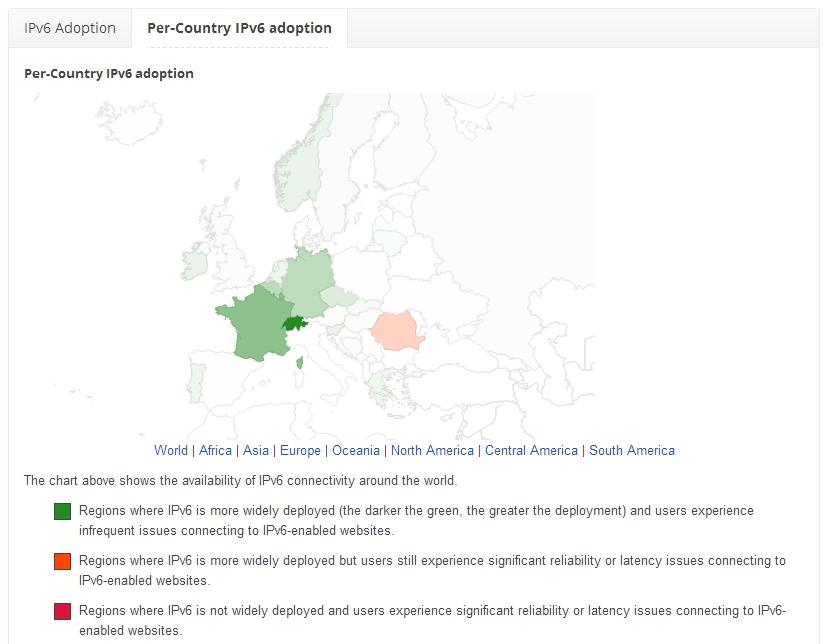Click the red legend color swatch
826x644 pixels.
tap(63, 612)
